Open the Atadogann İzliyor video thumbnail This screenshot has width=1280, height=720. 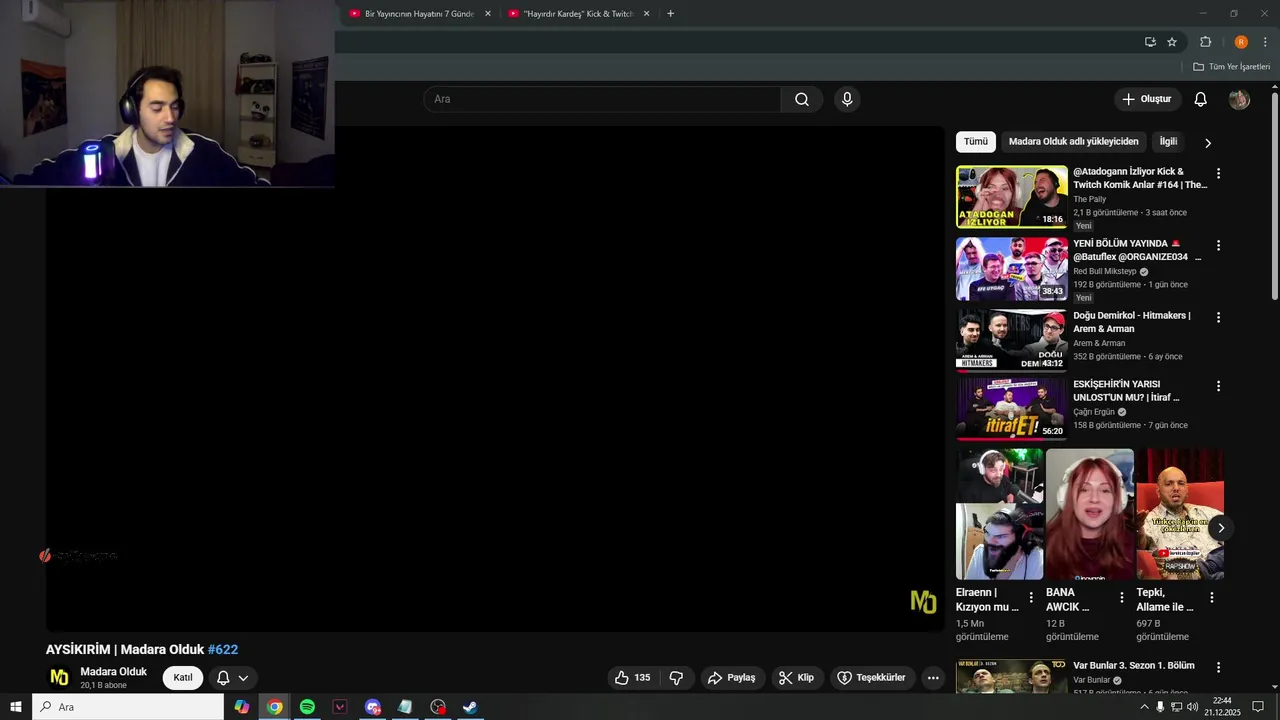(1012, 197)
